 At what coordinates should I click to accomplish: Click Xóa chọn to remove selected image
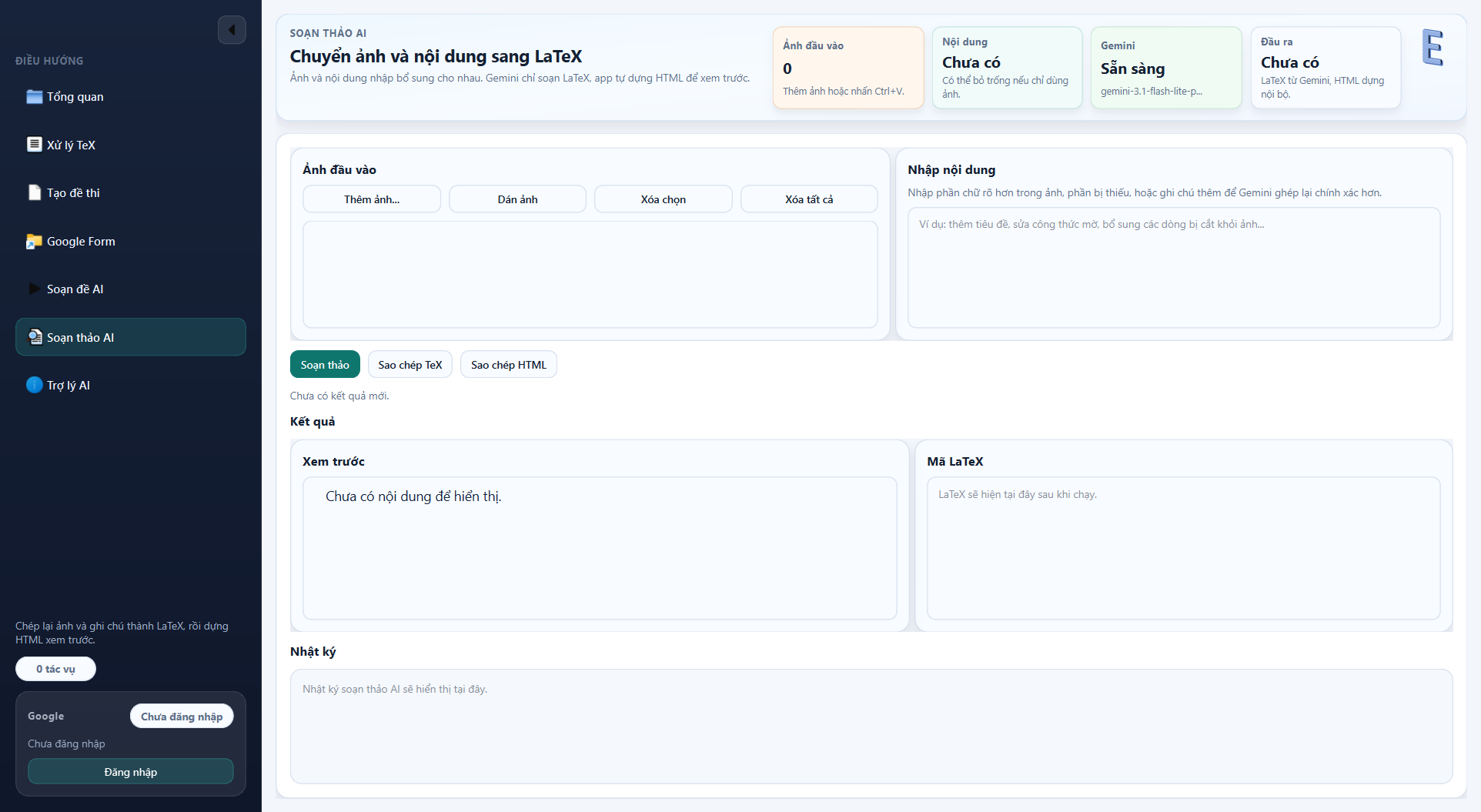click(663, 199)
